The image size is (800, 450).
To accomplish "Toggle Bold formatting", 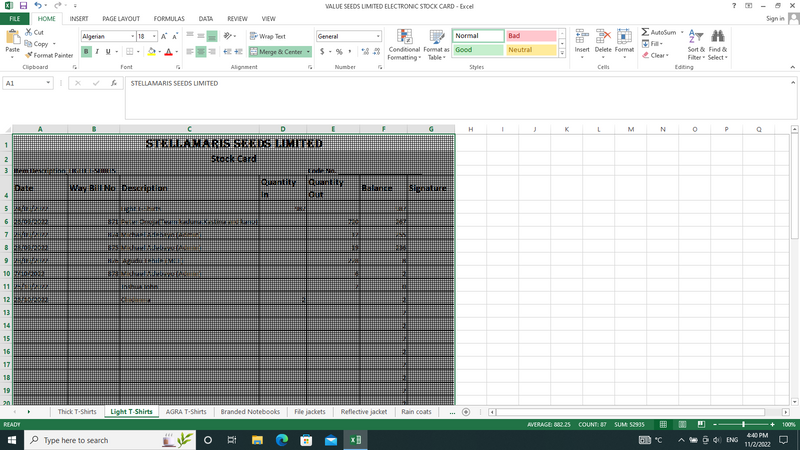I will click(86, 52).
